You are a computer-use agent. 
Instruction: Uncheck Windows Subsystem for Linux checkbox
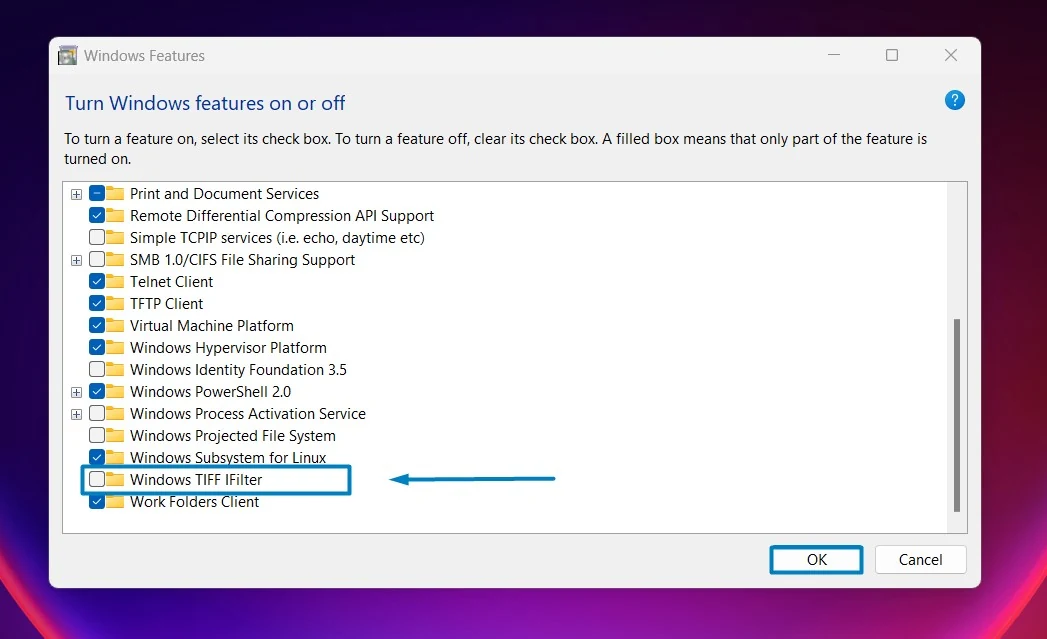pos(97,457)
